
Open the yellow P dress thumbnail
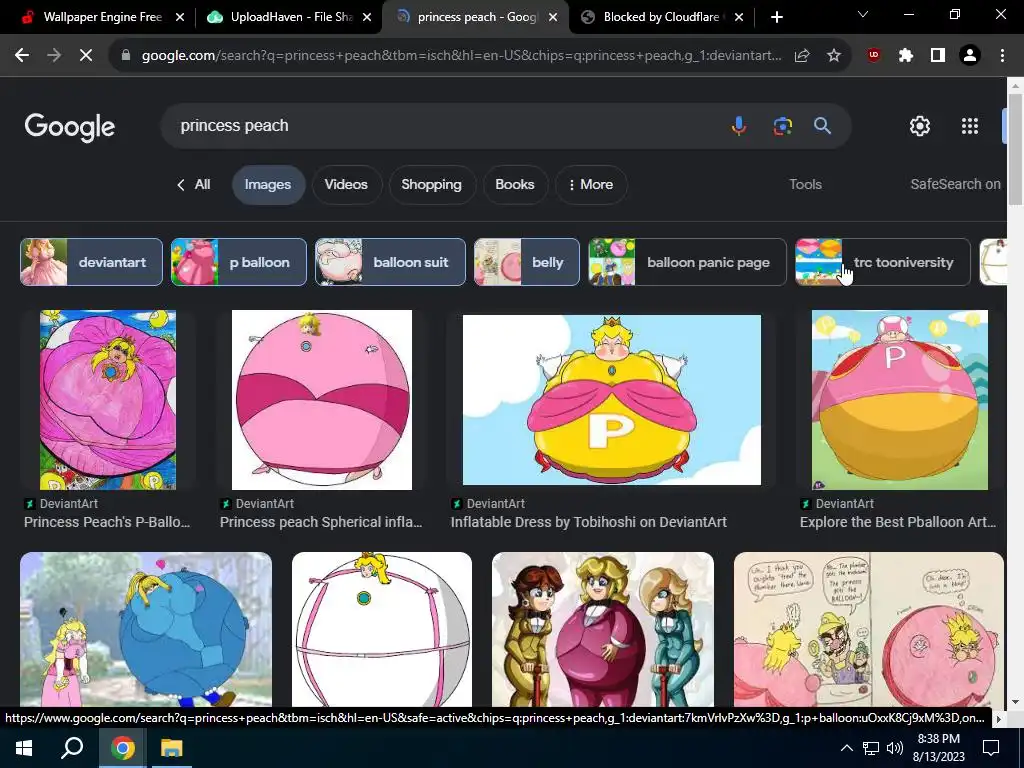(x=612, y=400)
